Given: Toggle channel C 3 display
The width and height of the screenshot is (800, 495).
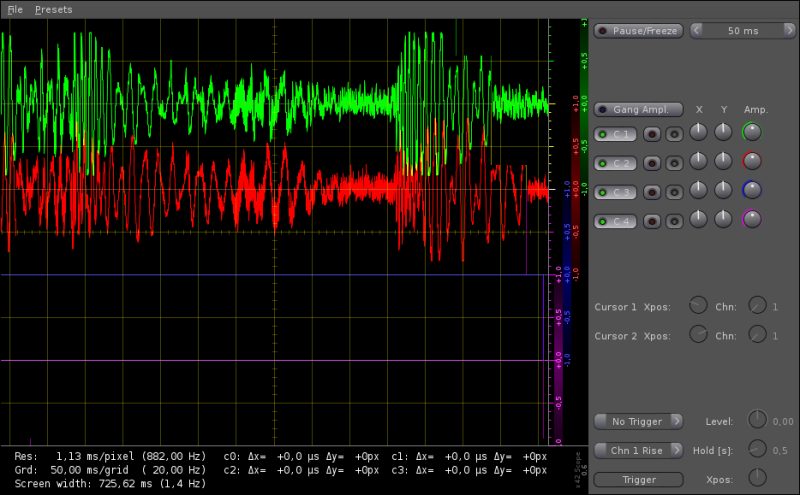Looking at the screenshot, I should (x=615, y=191).
